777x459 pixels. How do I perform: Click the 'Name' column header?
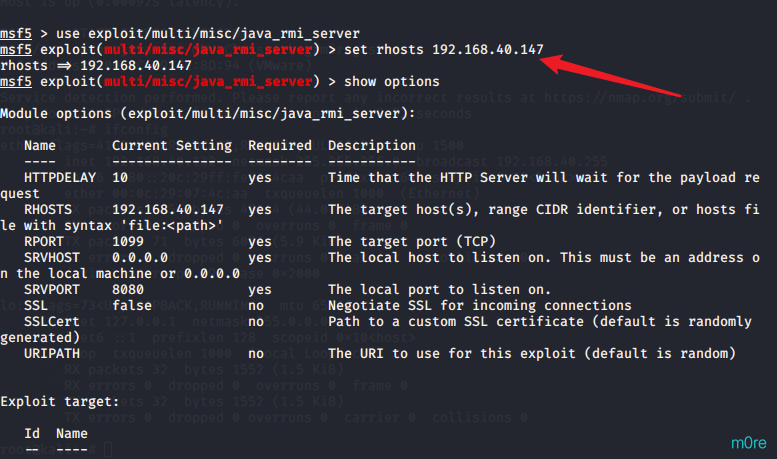pyautogui.click(x=40, y=146)
